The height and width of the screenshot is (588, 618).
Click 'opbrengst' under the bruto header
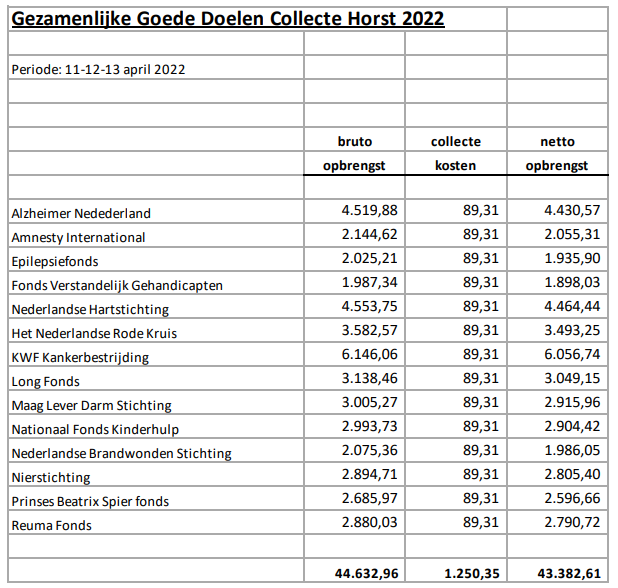(354, 166)
